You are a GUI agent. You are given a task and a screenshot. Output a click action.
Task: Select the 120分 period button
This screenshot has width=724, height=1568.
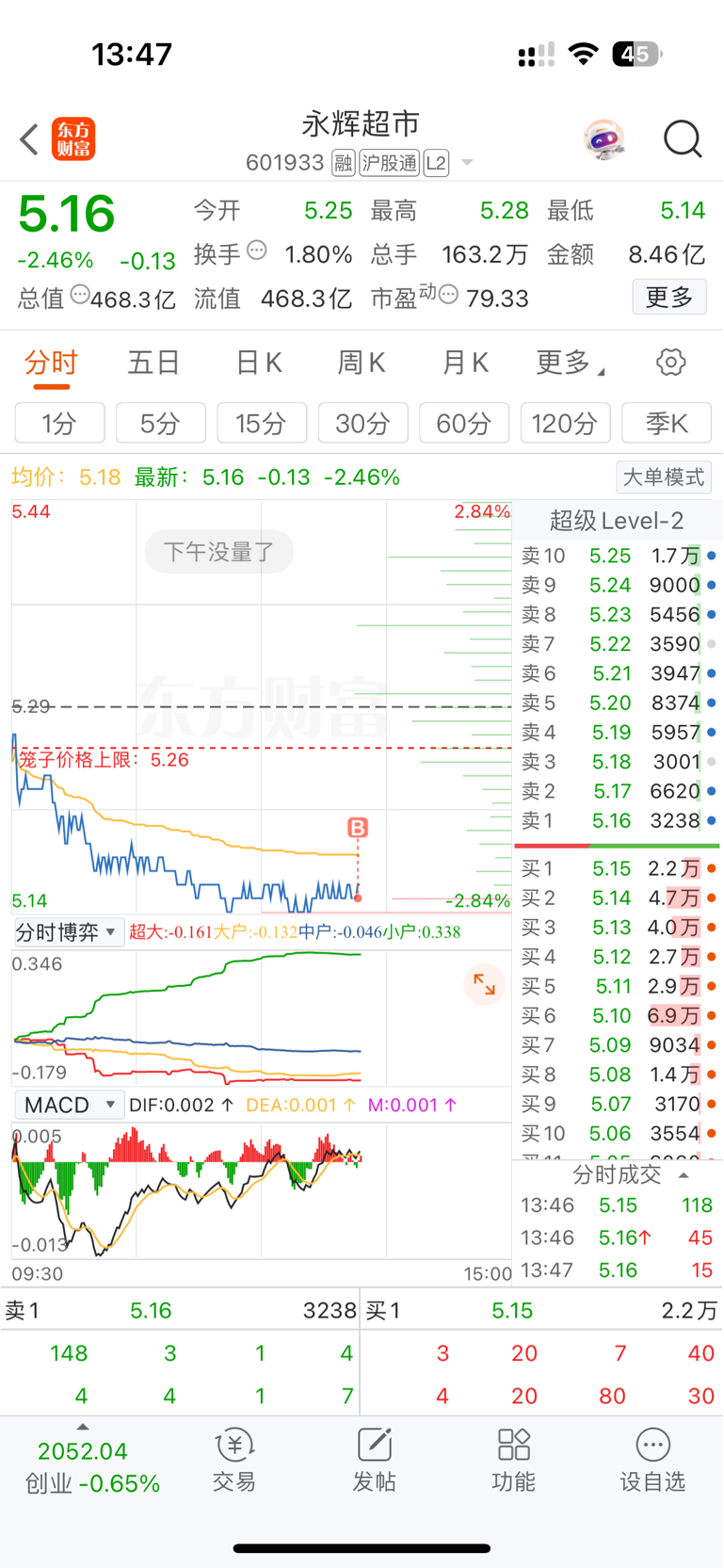(x=566, y=423)
